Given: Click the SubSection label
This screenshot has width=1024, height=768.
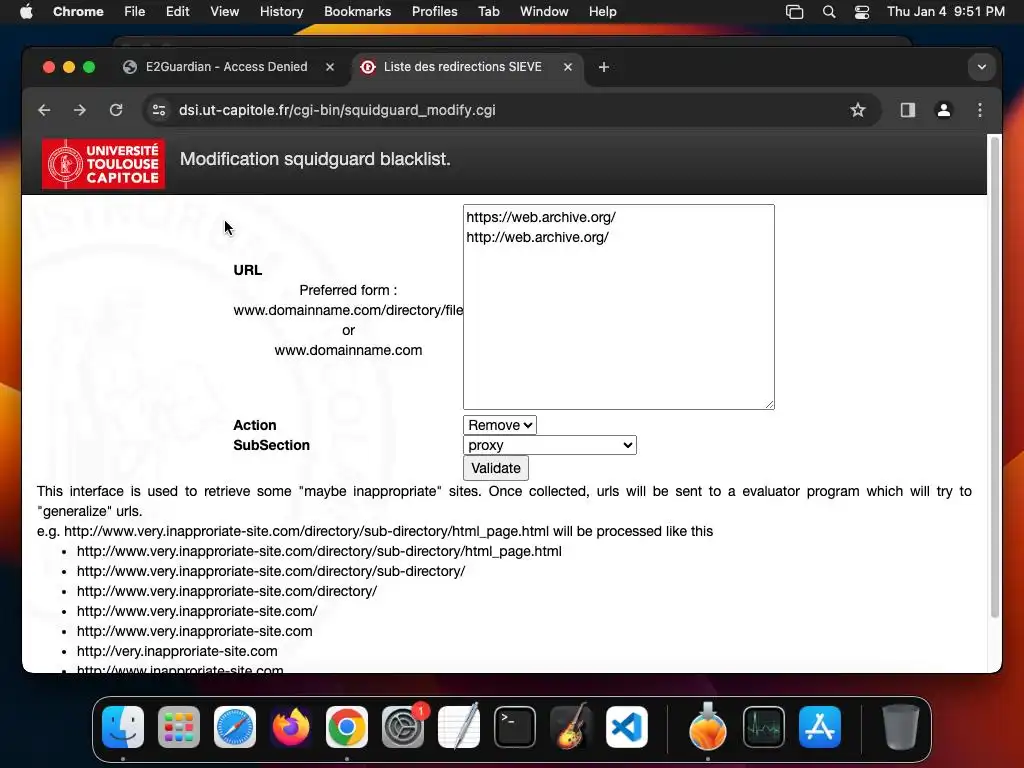Looking at the screenshot, I should point(271,445).
